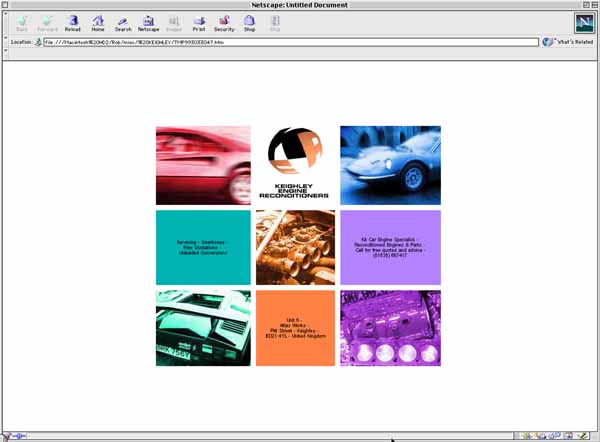This screenshot has height=442, width=600.
Task: Click the Back navigation button
Action: (22, 24)
